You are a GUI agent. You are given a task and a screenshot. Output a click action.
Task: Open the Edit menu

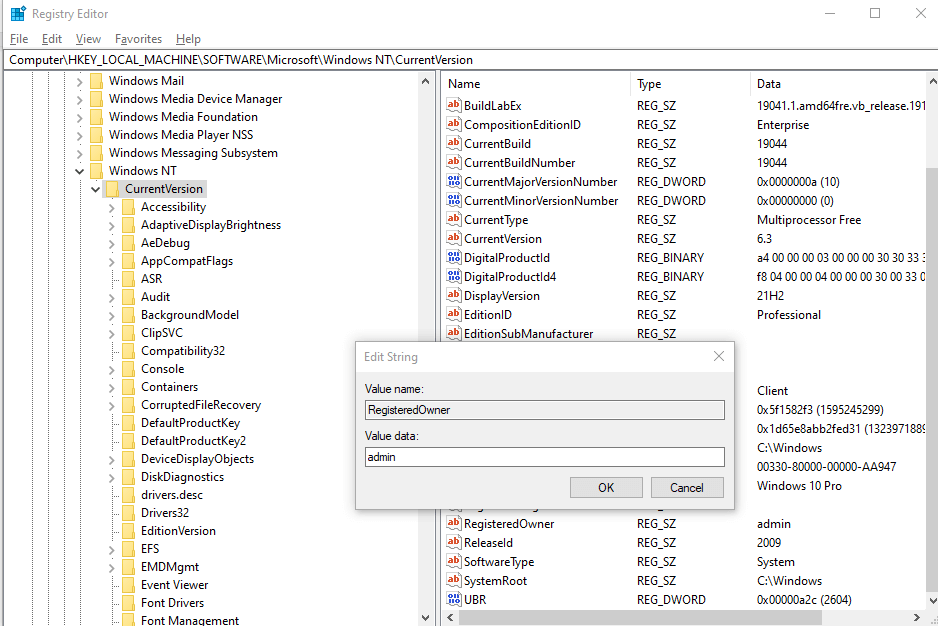click(52, 39)
